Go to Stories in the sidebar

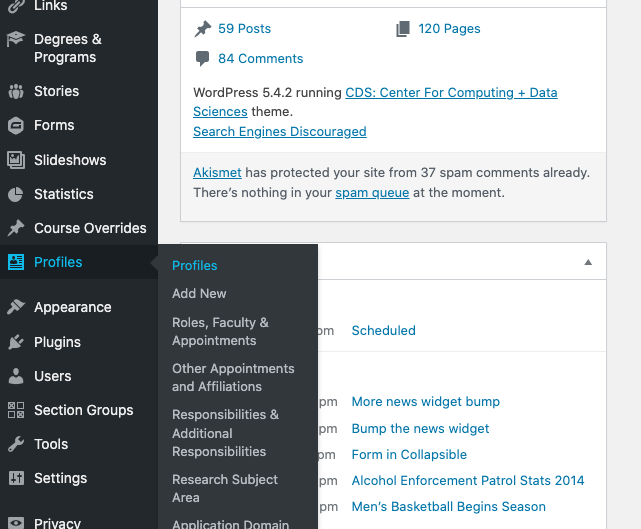(56, 91)
